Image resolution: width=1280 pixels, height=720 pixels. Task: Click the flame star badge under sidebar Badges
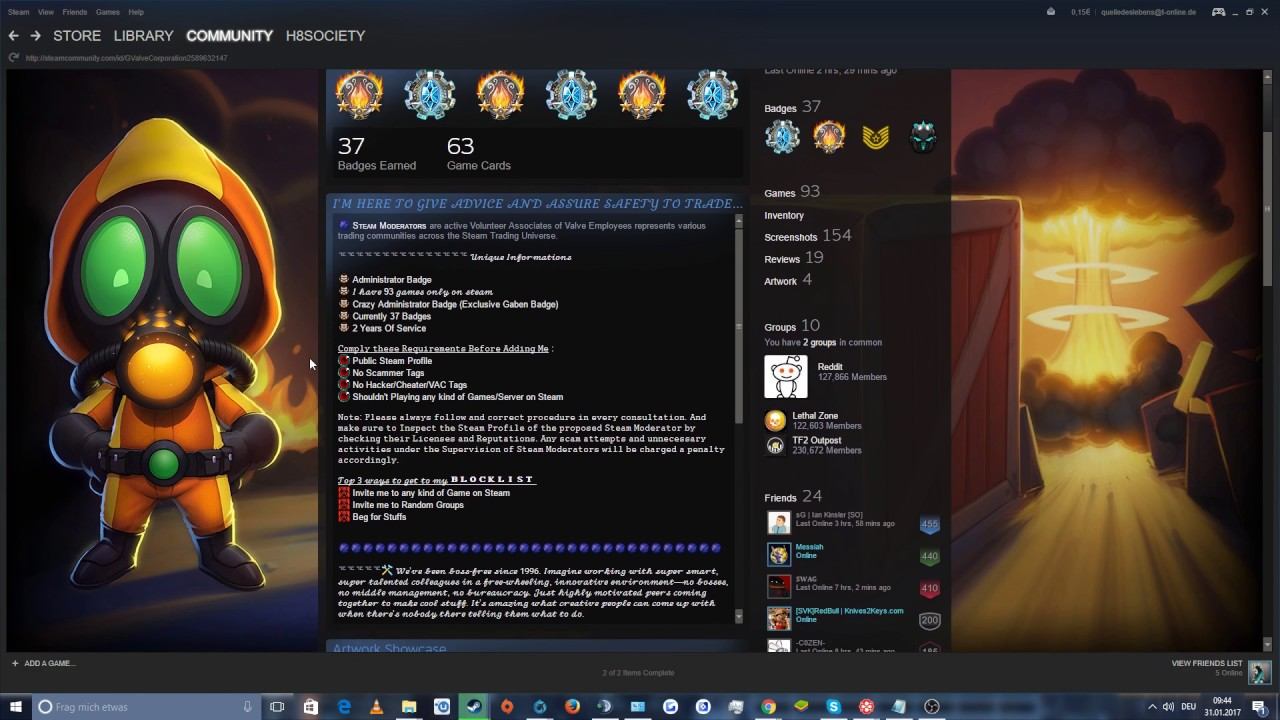tap(829, 137)
